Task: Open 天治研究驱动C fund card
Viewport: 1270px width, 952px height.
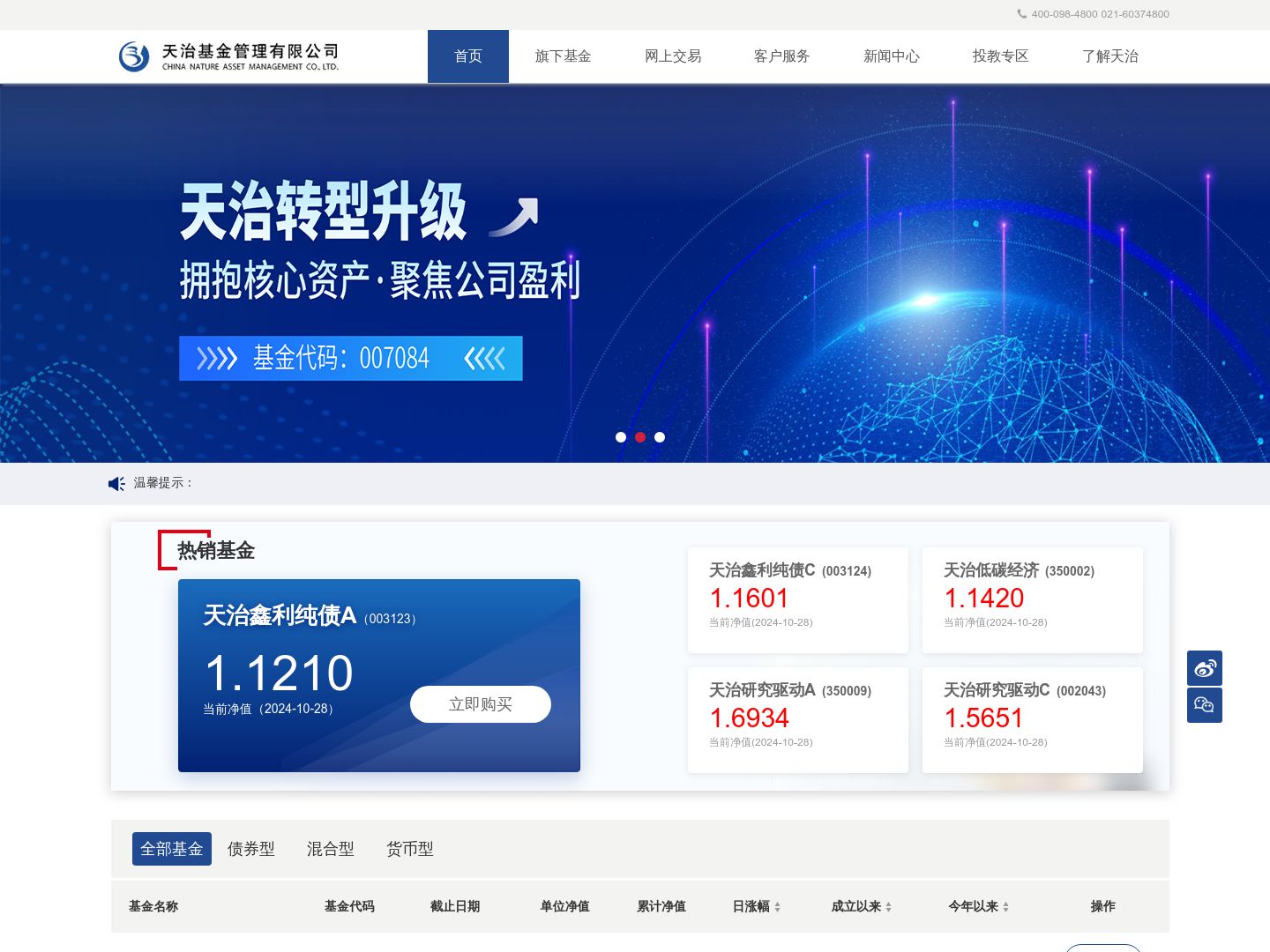Action: pos(1033,720)
